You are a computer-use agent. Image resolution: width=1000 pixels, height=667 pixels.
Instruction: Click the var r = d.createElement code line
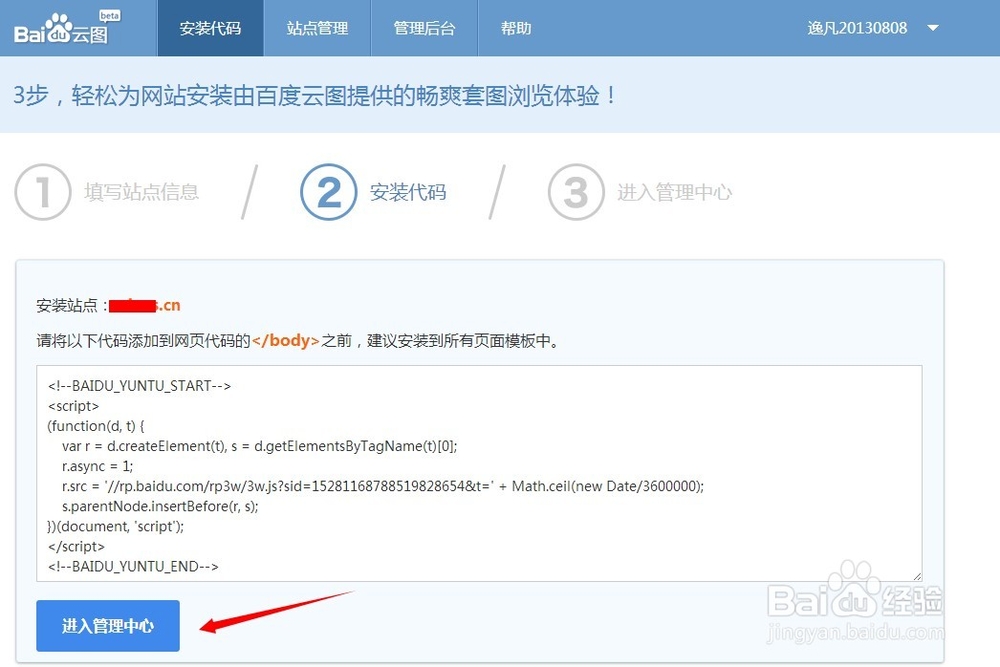click(260, 446)
